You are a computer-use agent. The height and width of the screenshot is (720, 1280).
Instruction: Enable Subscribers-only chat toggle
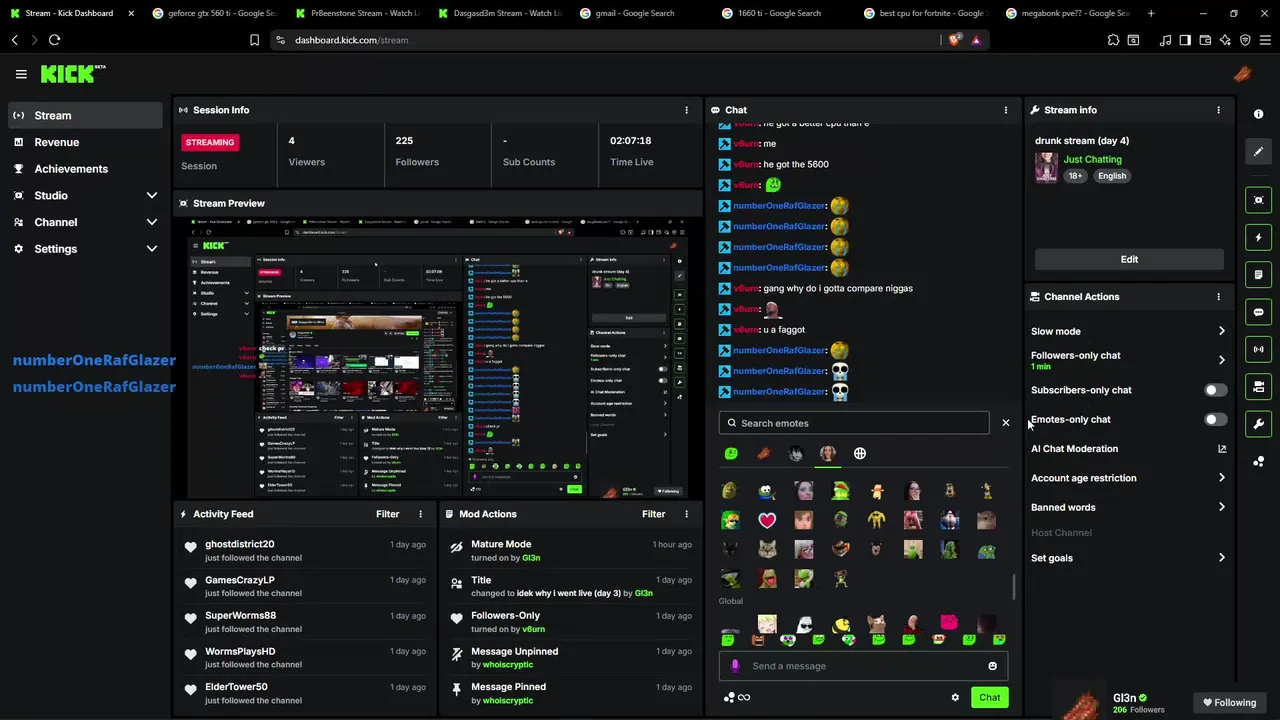pyautogui.click(x=1215, y=390)
